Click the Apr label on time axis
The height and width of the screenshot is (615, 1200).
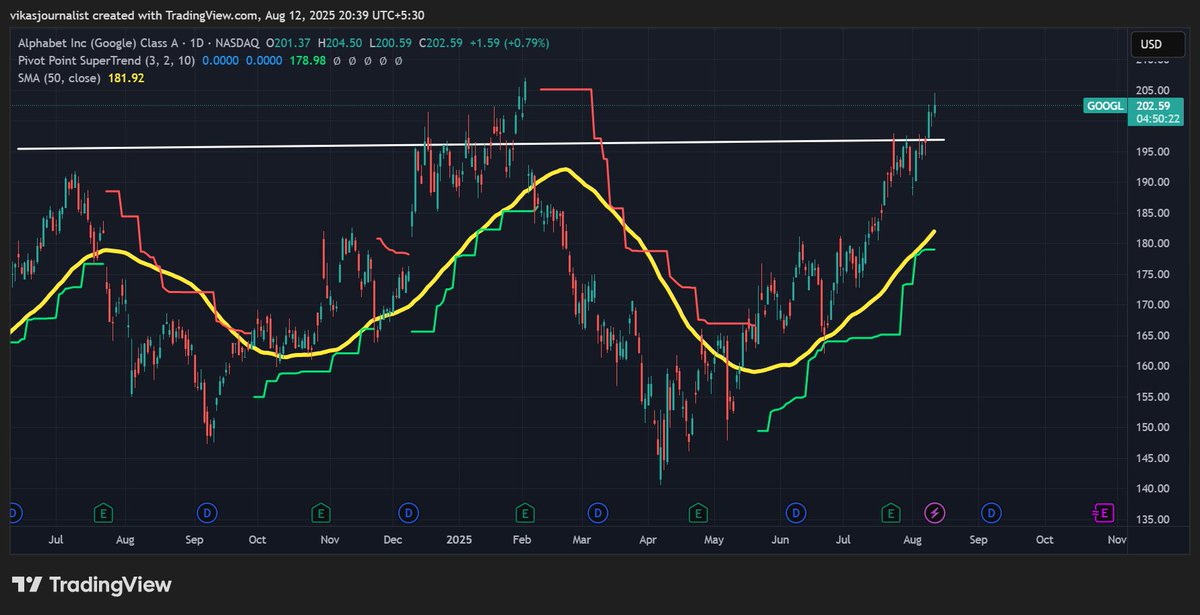pyautogui.click(x=648, y=539)
